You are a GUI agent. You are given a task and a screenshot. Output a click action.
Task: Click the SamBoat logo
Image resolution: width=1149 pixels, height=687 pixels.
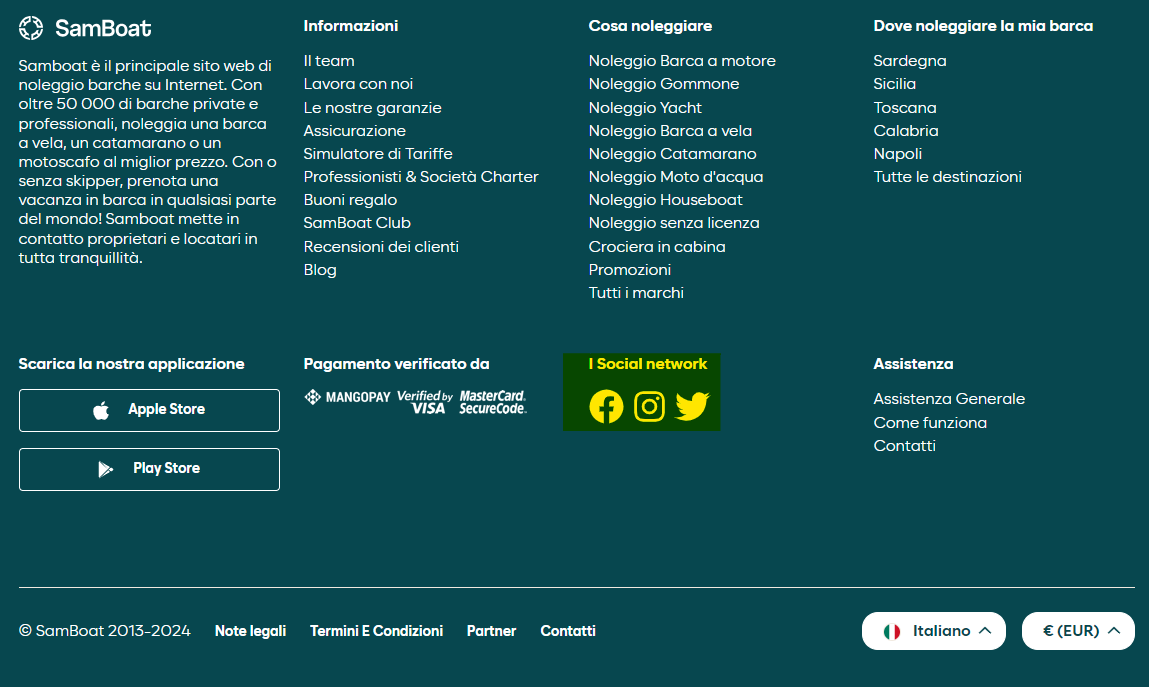(85, 28)
